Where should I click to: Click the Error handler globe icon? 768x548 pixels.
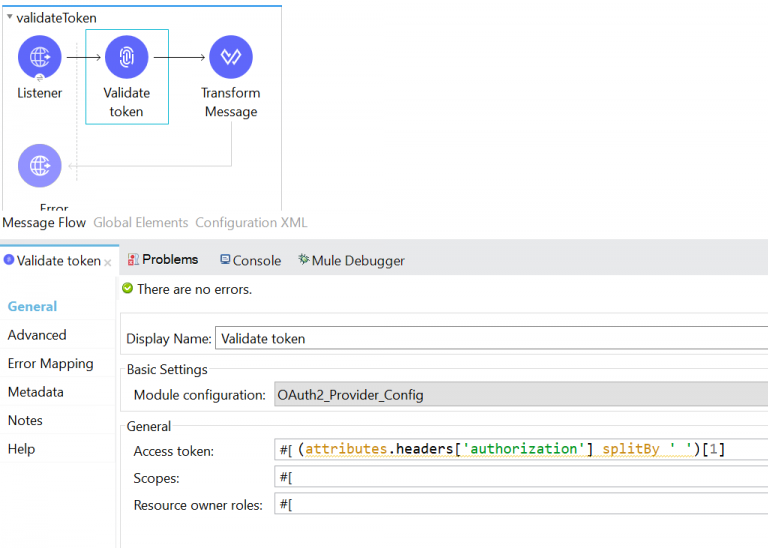click(x=39, y=165)
